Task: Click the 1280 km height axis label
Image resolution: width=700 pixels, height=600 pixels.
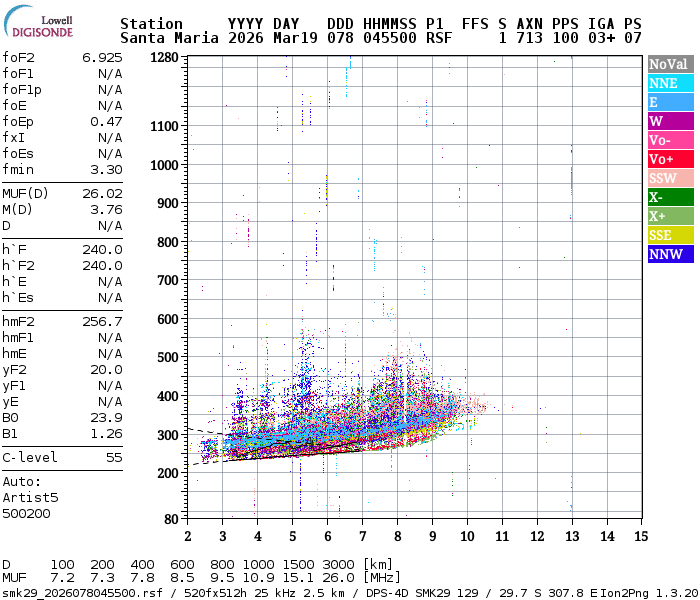Action: pos(163,58)
